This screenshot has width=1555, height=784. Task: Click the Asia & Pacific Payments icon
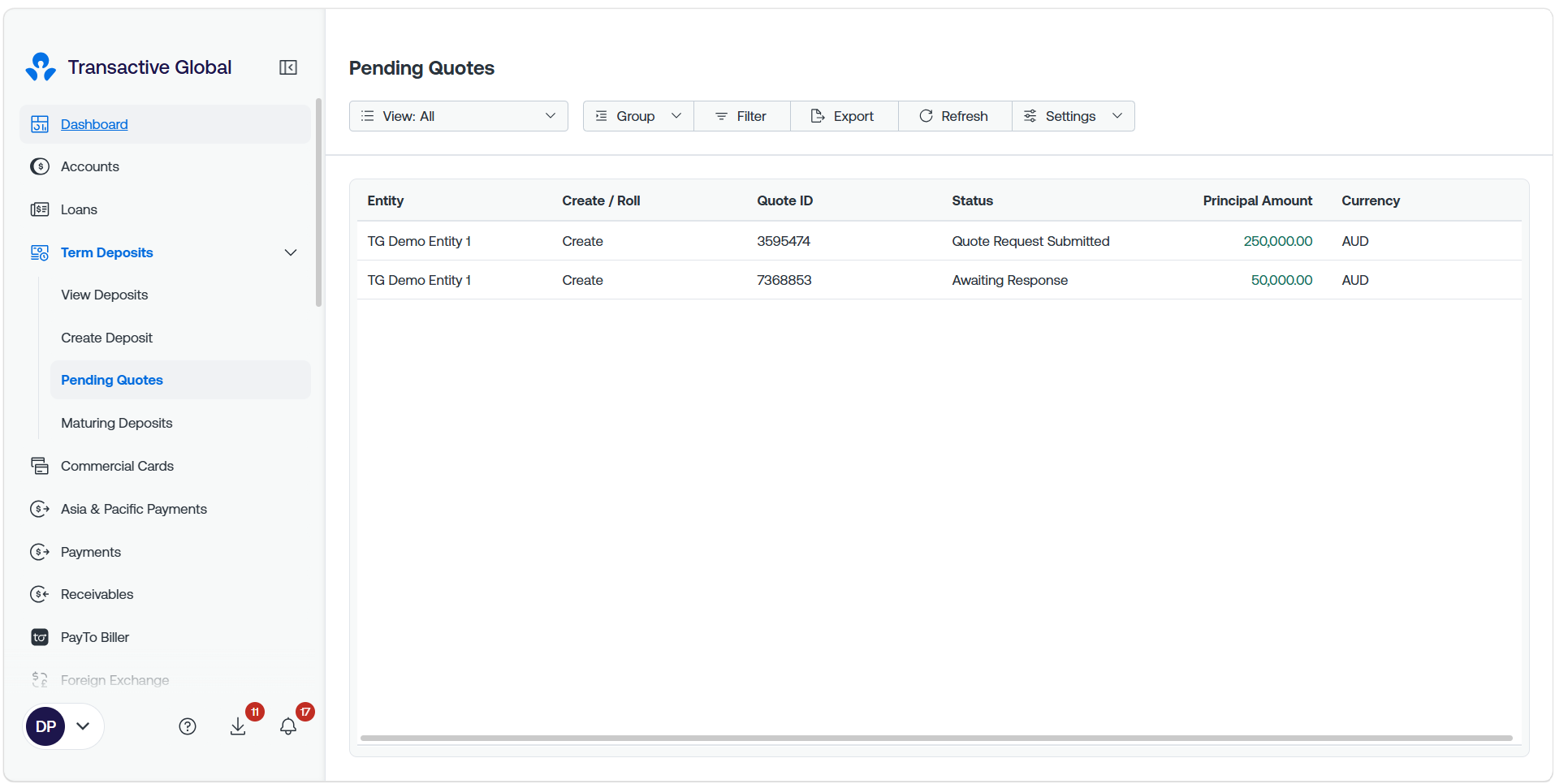(x=40, y=509)
